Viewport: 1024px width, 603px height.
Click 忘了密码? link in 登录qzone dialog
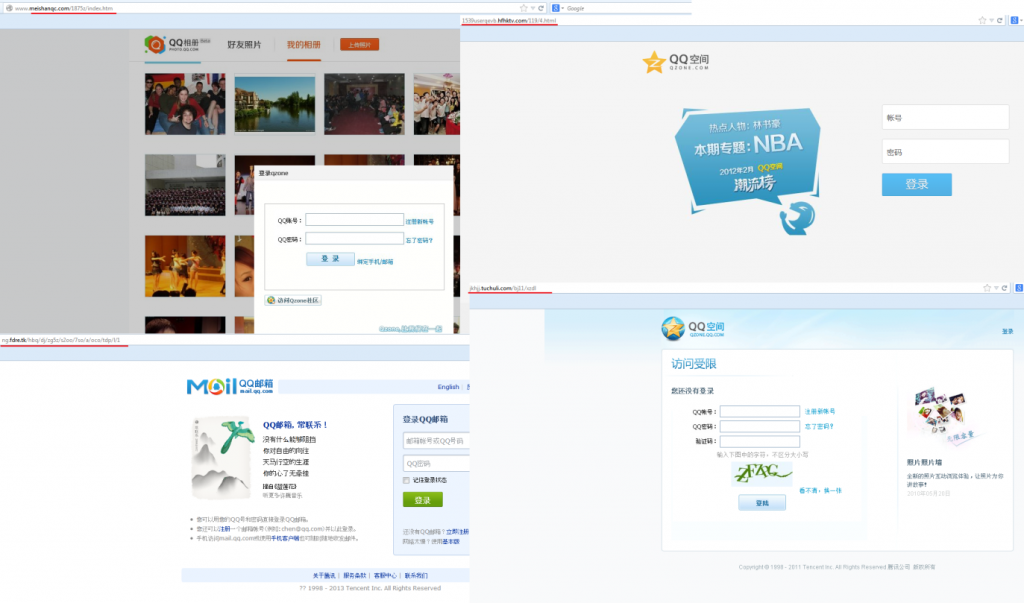coord(419,240)
